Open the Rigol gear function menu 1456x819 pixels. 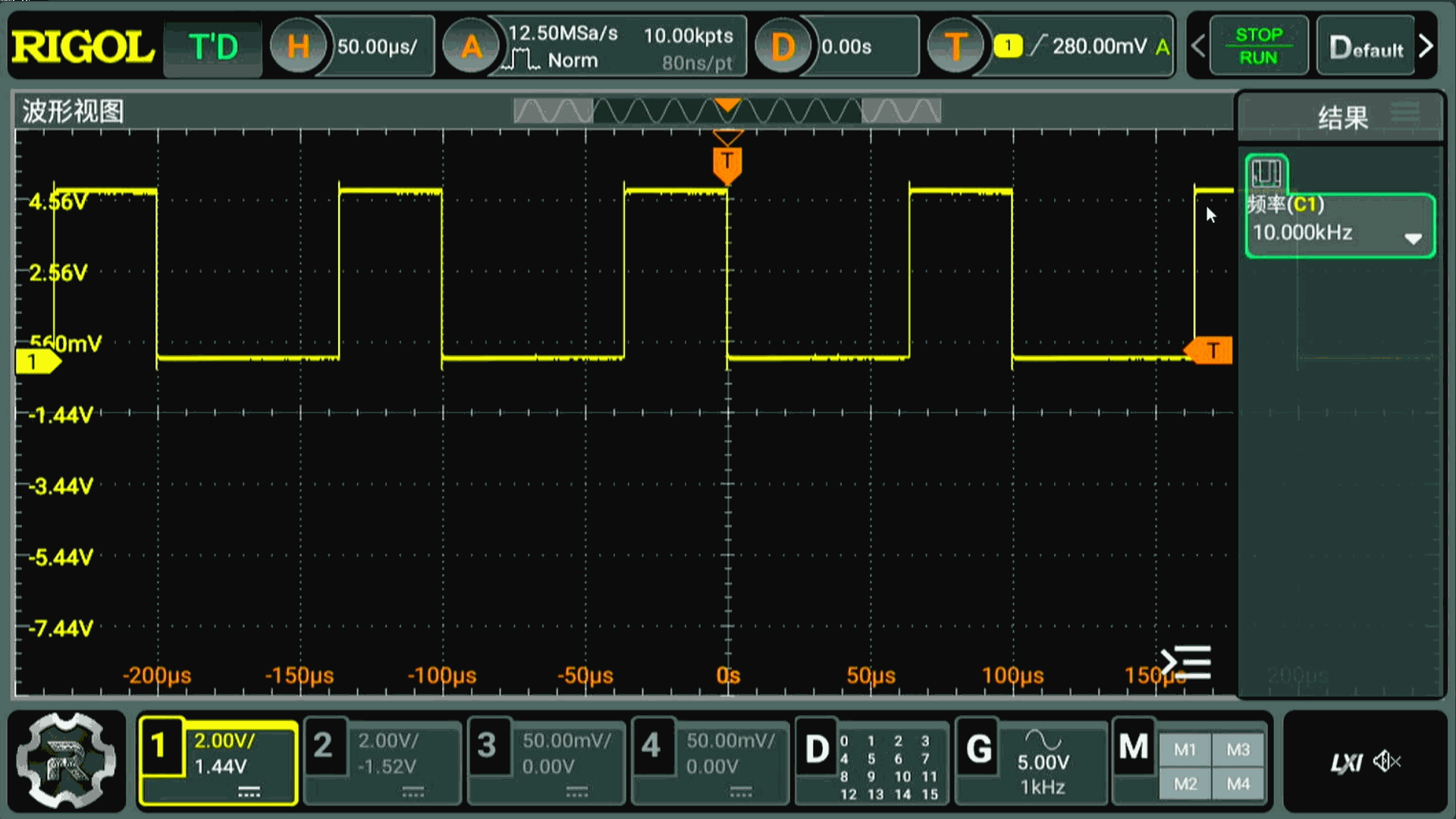pos(66,761)
